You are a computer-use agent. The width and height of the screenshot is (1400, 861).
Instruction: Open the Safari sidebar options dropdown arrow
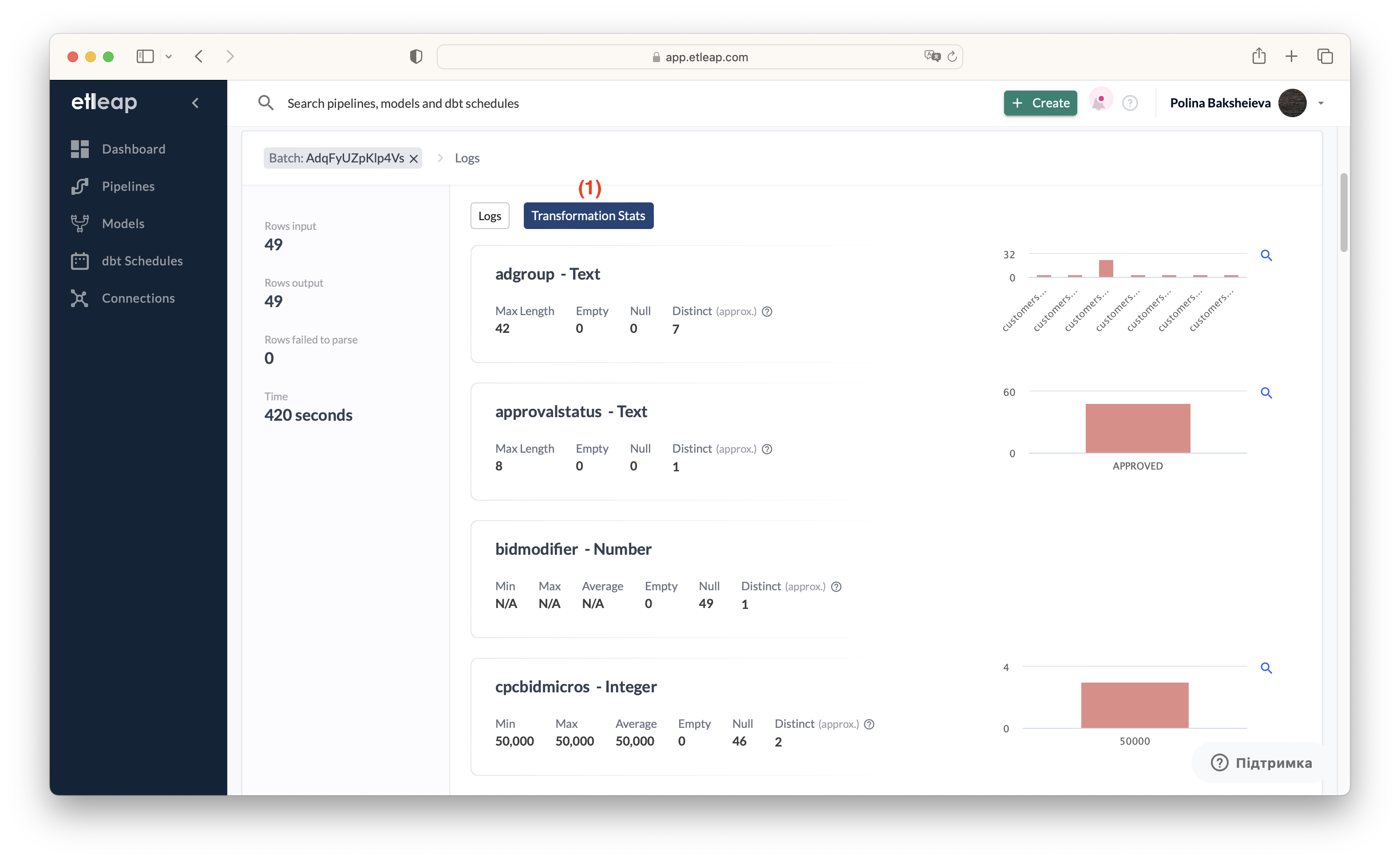pos(169,56)
